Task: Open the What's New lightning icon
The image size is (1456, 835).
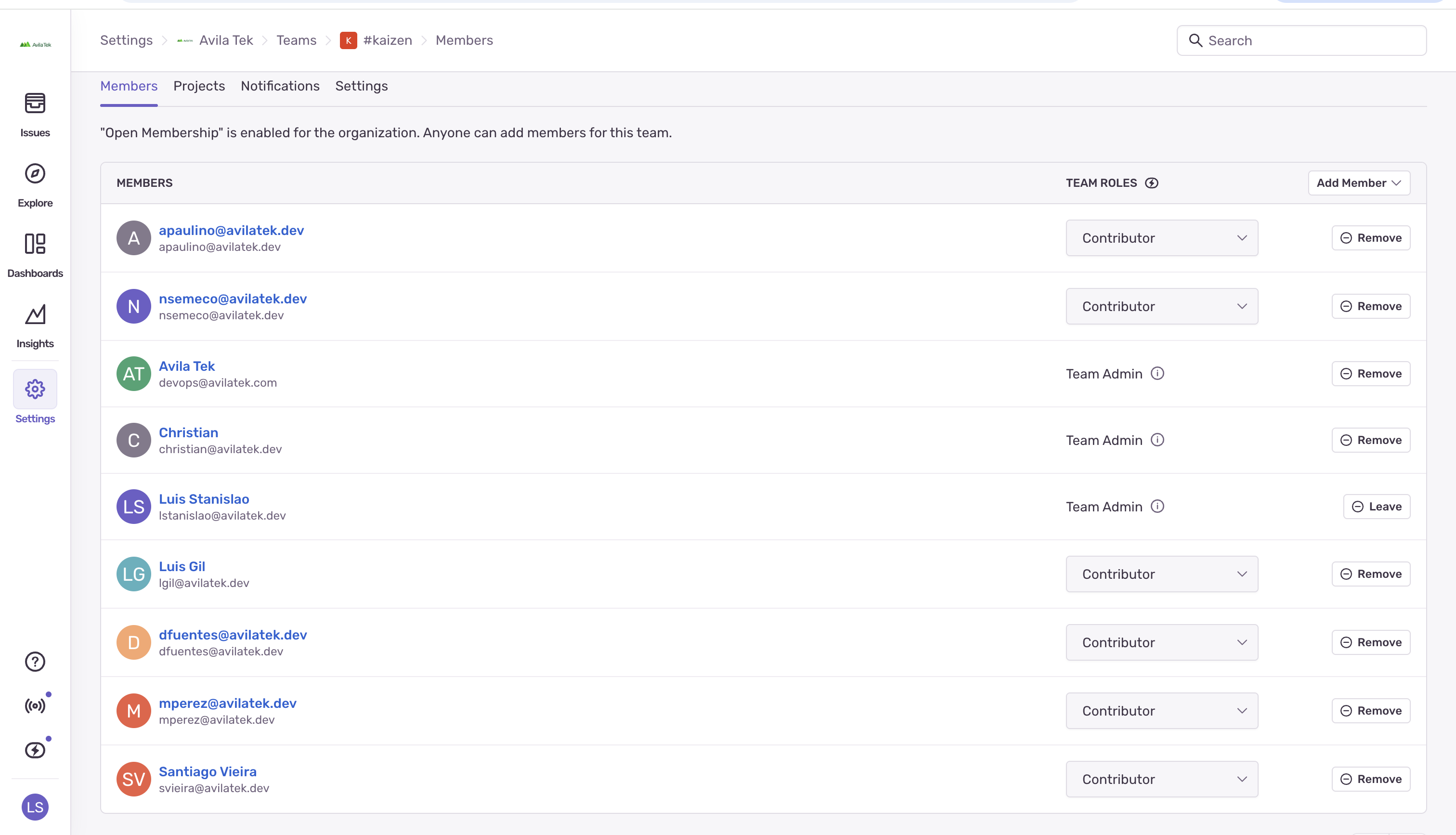Action: click(x=35, y=750)
